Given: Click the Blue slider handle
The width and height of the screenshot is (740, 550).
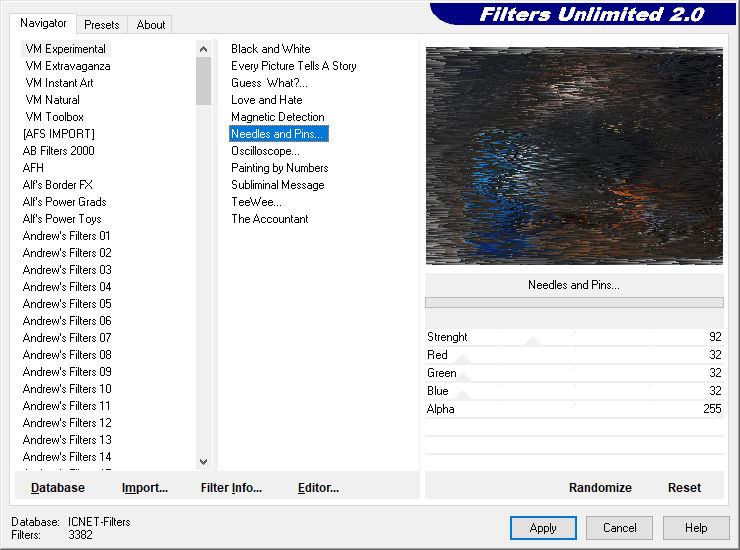Looking at the screenshot, I should (x=462, y=395).
